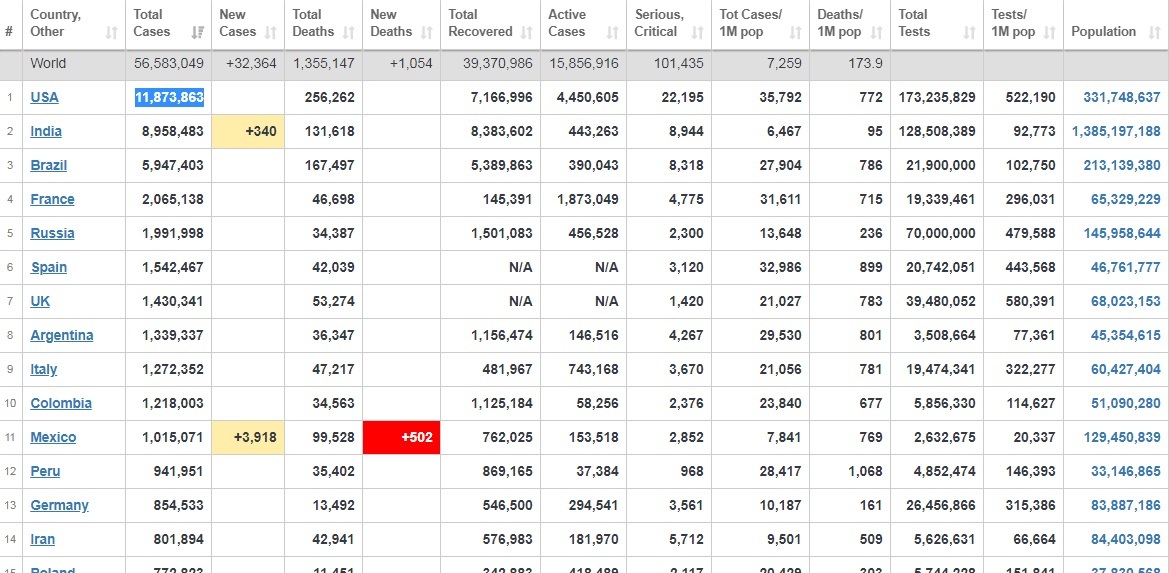
Task: Click France's active cases 1,873,049
Action: point(587,200)
